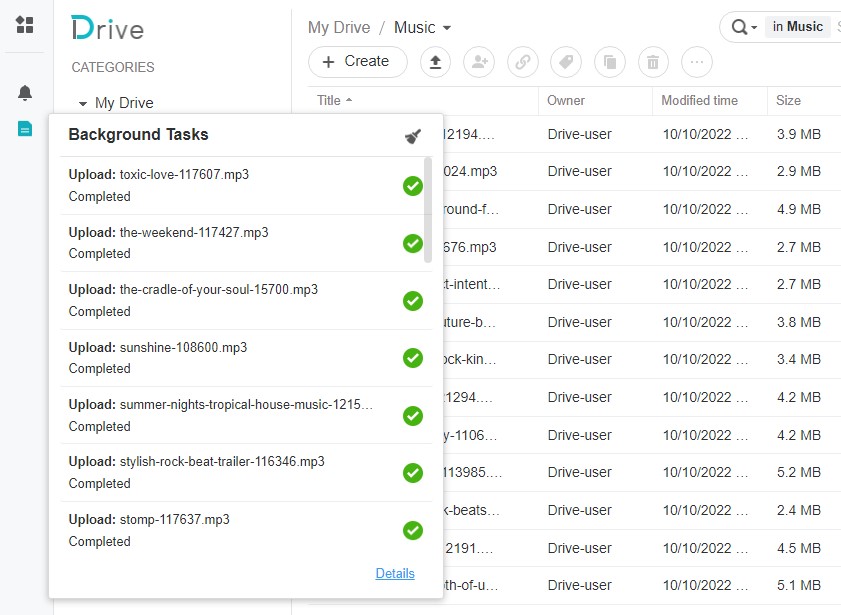
Task: Click the file row sized 5.1 MB
Action: pos(641,586)
